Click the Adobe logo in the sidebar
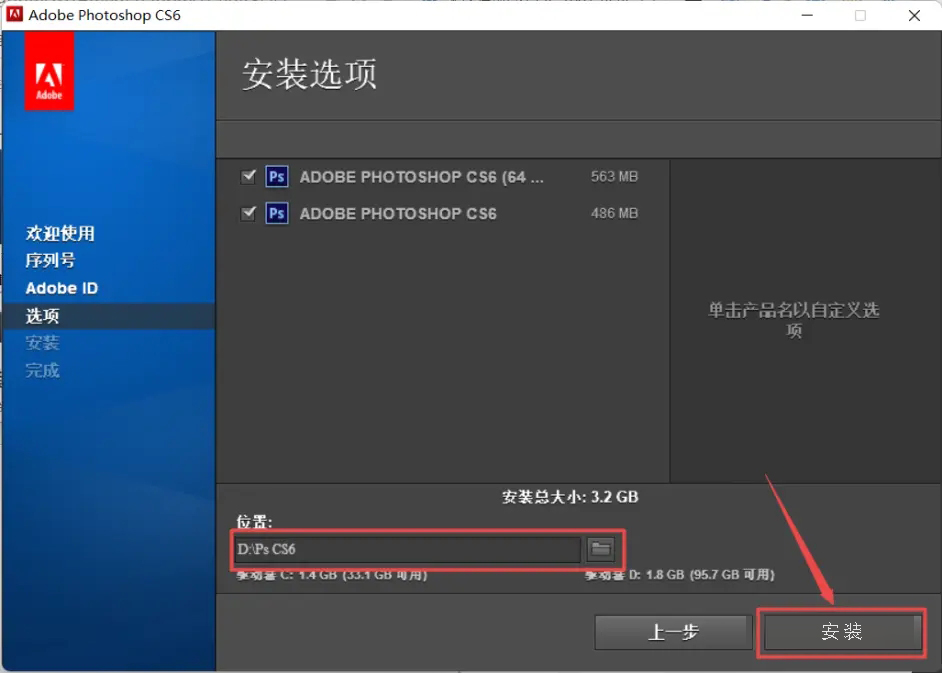 pos(49,70)
